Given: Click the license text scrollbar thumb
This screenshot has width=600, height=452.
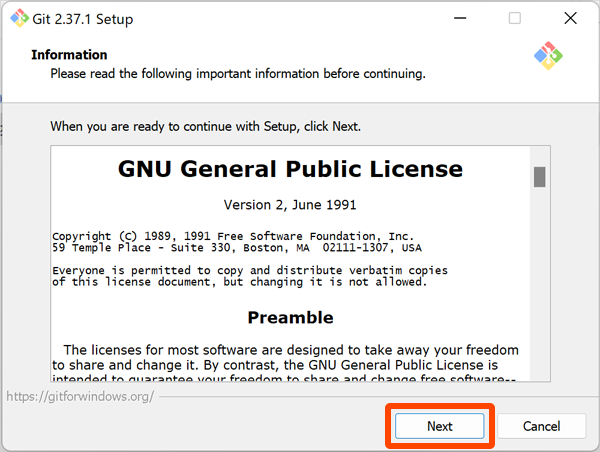Looking at the screenshot, I should point(540,177).
